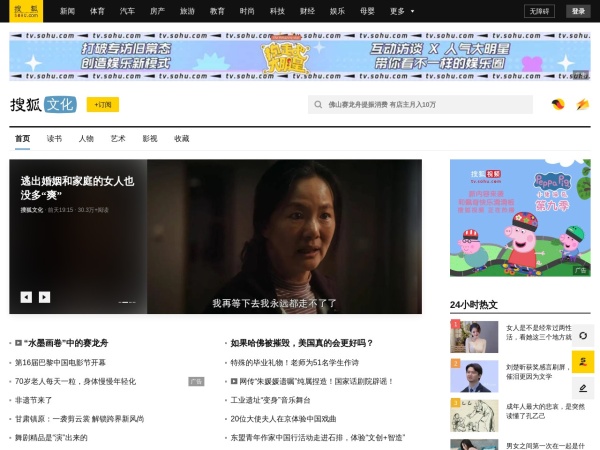Open 第16届巴黎中国电影节开幕 article
600x450 pixels.
coord(60,362)
